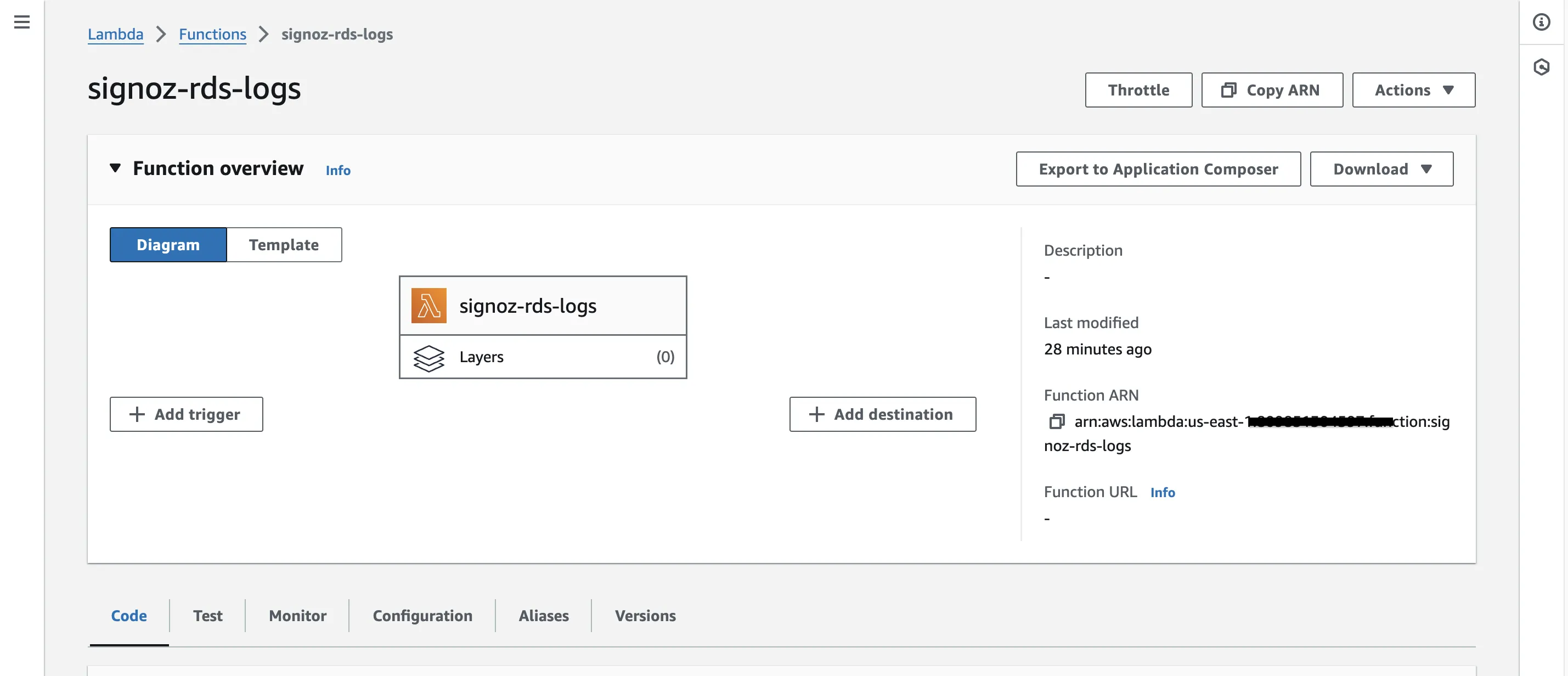Image resolution: width=1568 pixels, height=676 pixels.
Task: Click the Throttle button
Action: click(1138, 90)
